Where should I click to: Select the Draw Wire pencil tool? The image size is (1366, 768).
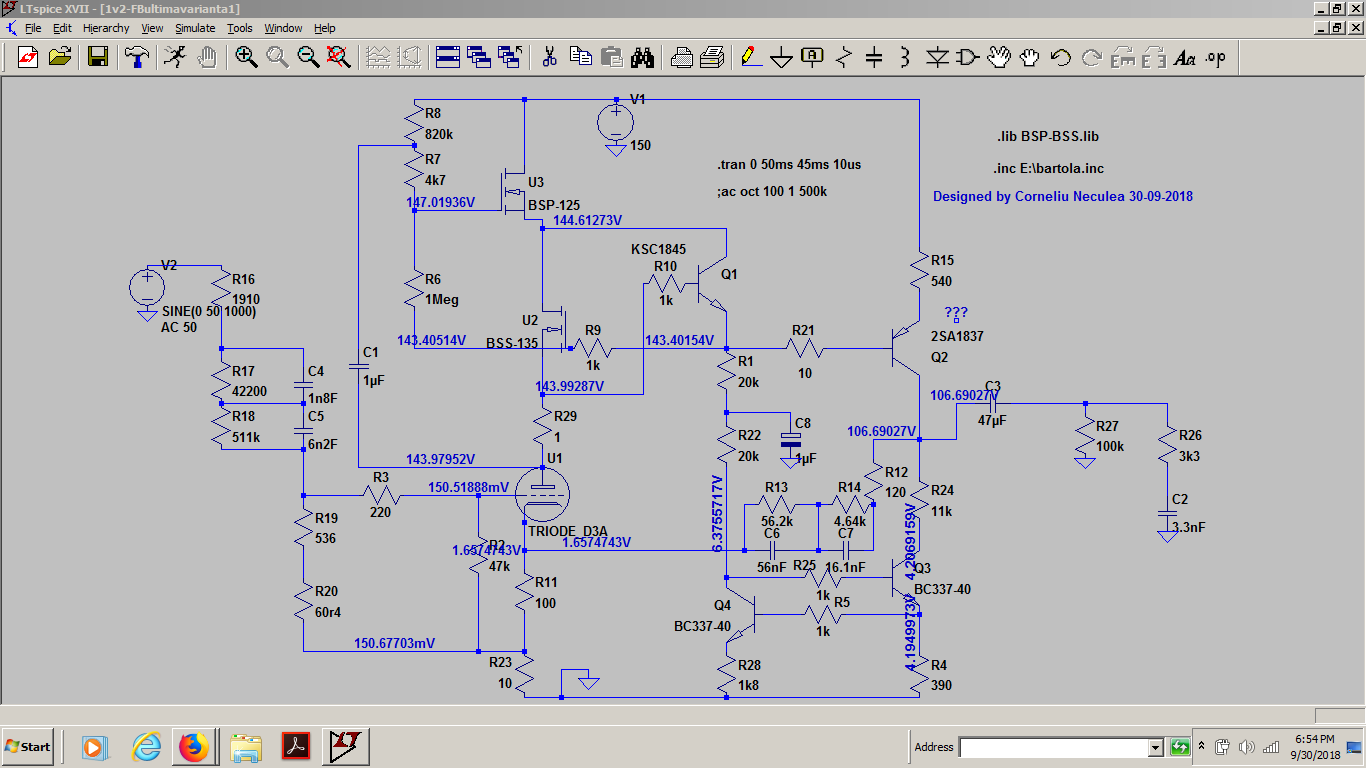[751, 57]
